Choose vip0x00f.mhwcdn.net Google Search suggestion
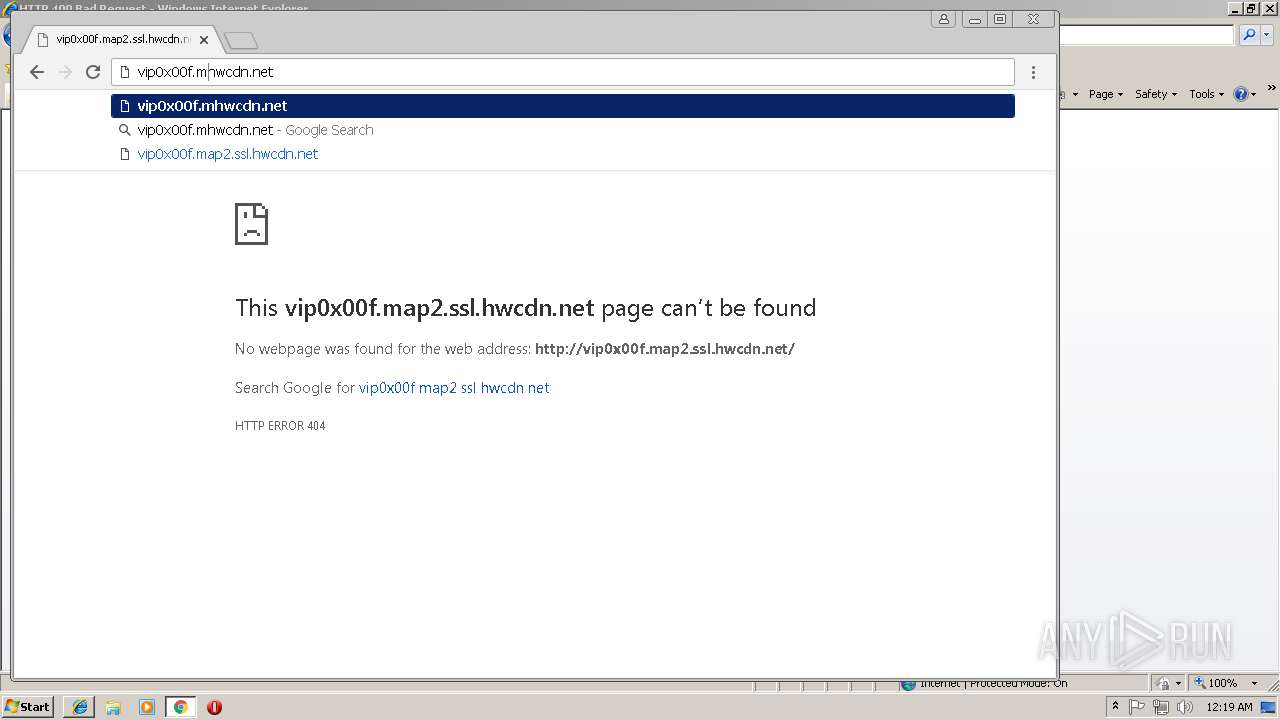The height and width of the screenshot is (720, 1280). pos(563,130)
